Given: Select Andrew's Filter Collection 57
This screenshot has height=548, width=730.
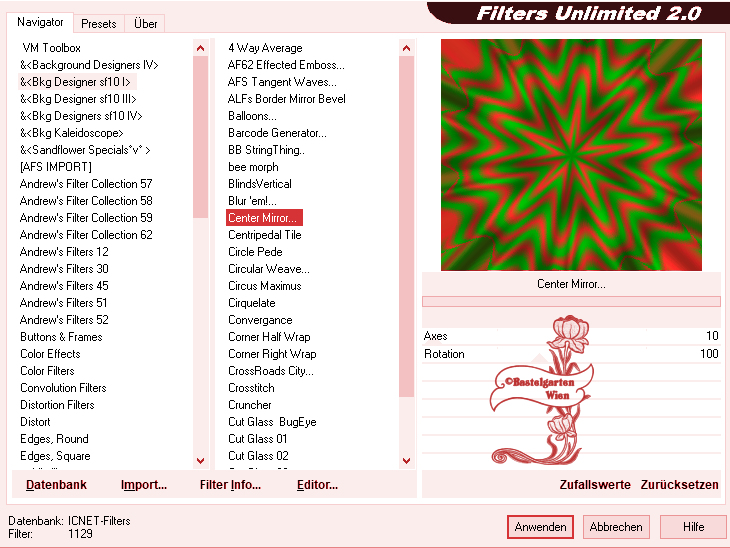Looking at the screenshot, I should (x=86, y=184).
